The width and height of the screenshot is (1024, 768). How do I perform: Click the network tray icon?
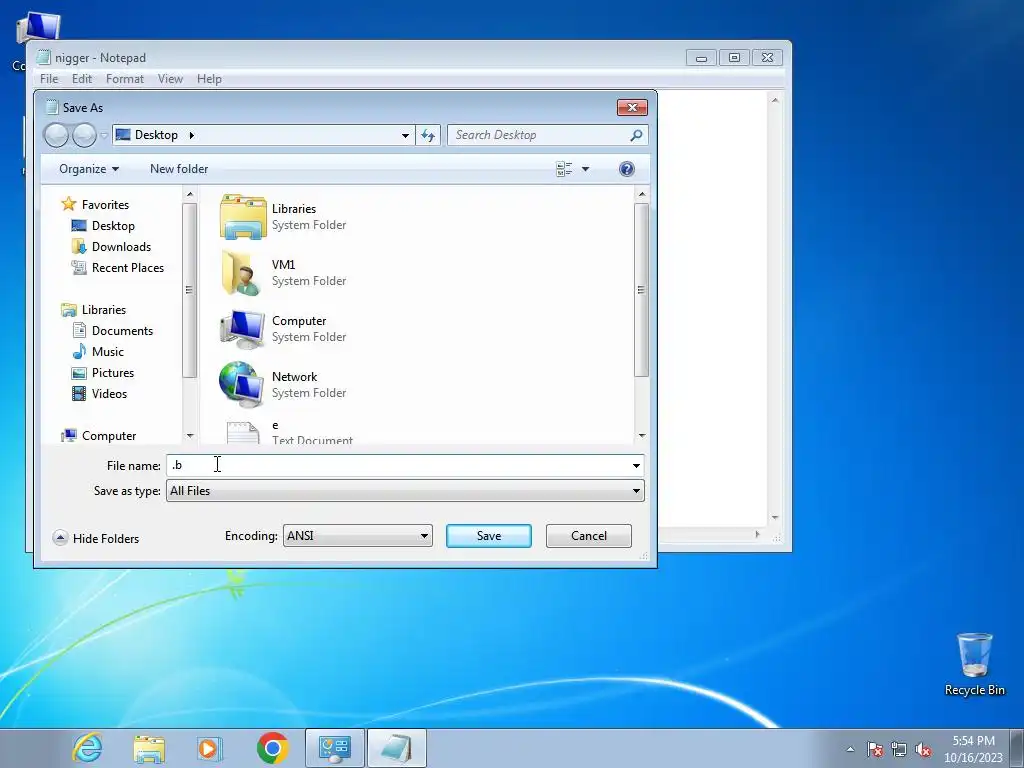click(899, 749)
